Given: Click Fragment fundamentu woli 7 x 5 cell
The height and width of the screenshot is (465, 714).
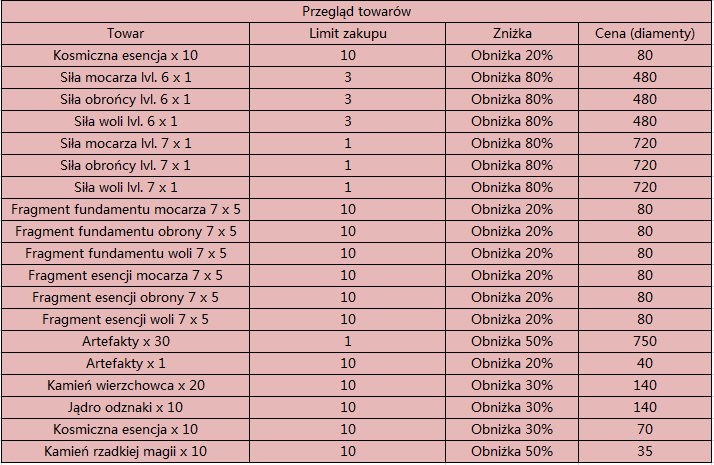Looking at the screenshot, I should (x=126, y=253).
